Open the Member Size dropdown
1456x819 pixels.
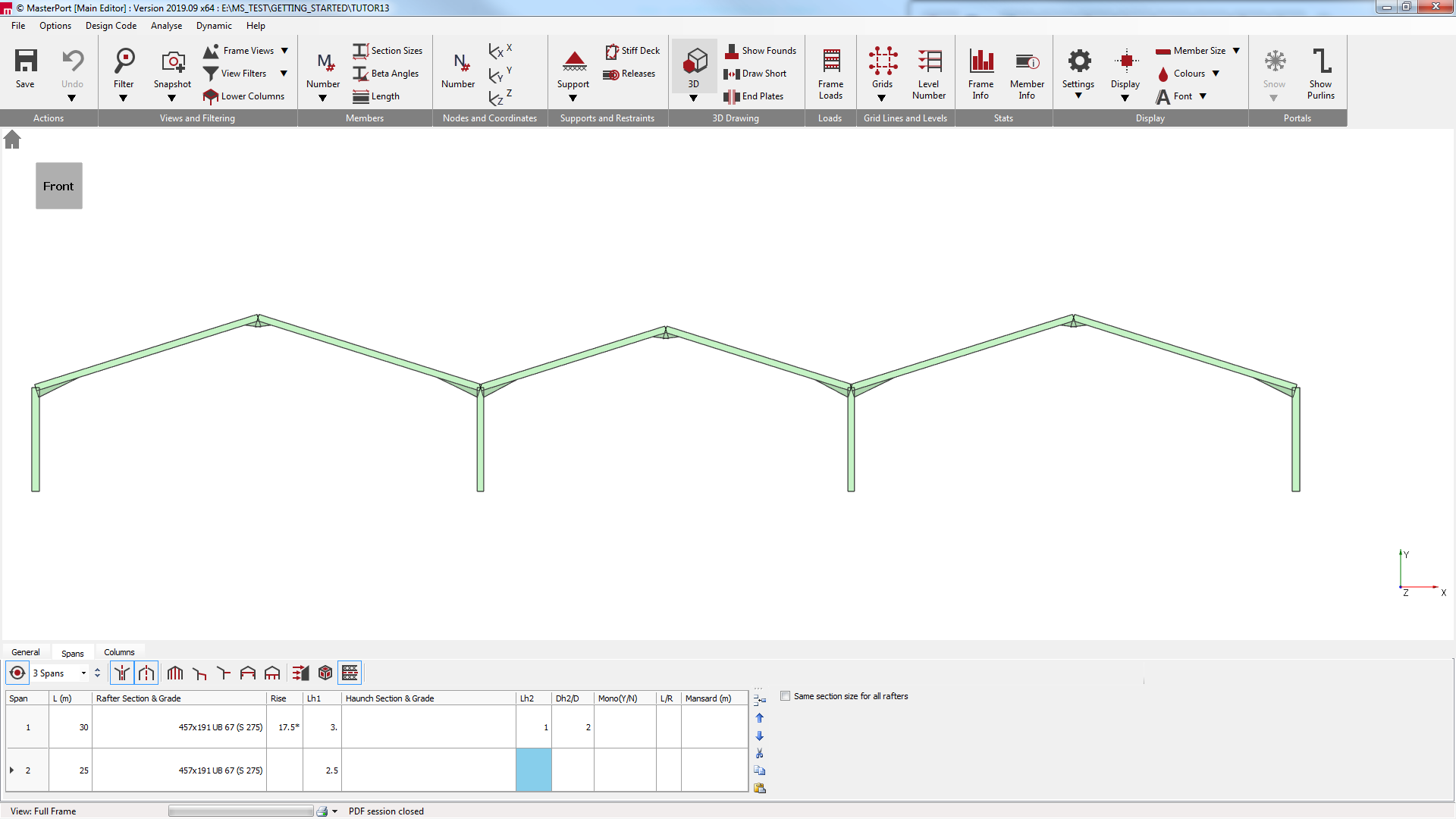click(1236, 51)
